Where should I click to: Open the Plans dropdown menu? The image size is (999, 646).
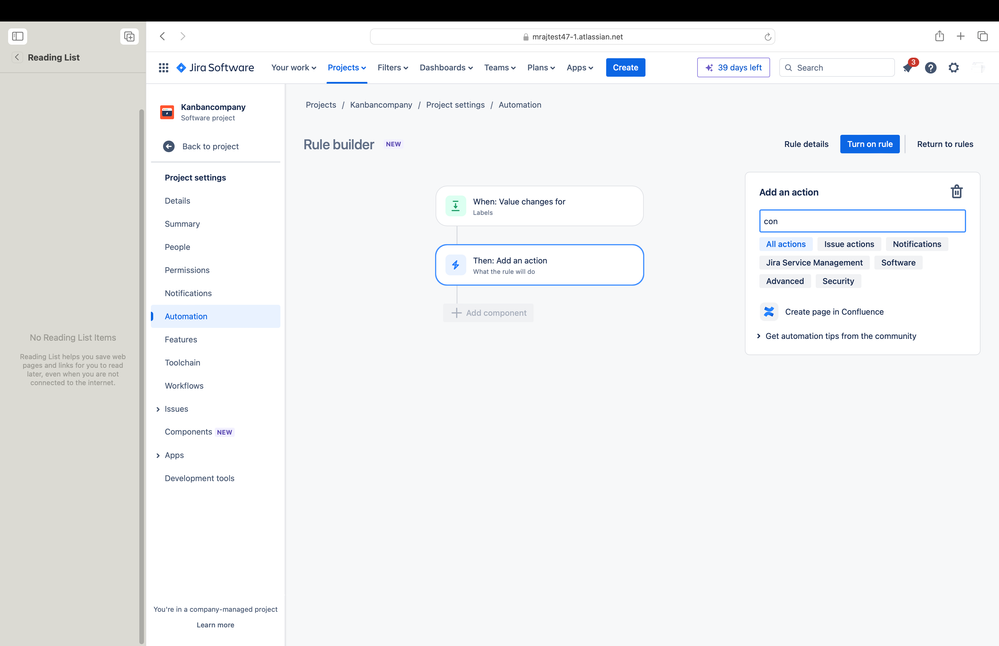coord(541,68)
